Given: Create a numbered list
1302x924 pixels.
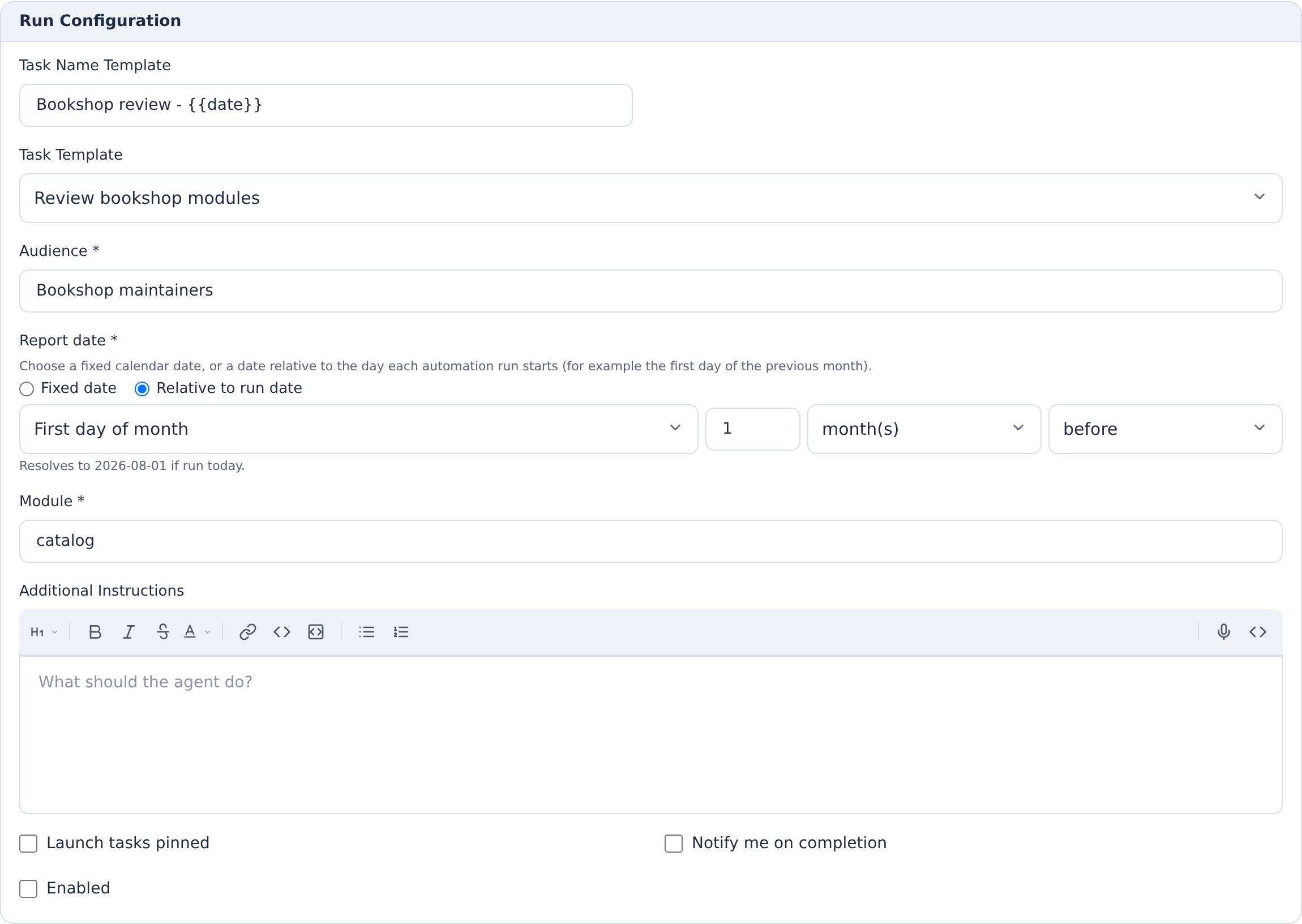Looking at the screenshot, I should (x=401, y=632).
